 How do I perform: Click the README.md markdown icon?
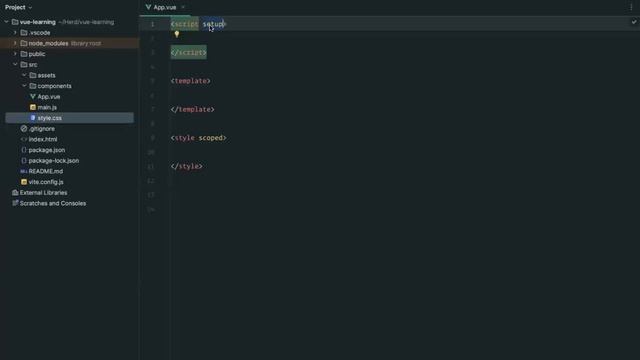coord(24,171)
